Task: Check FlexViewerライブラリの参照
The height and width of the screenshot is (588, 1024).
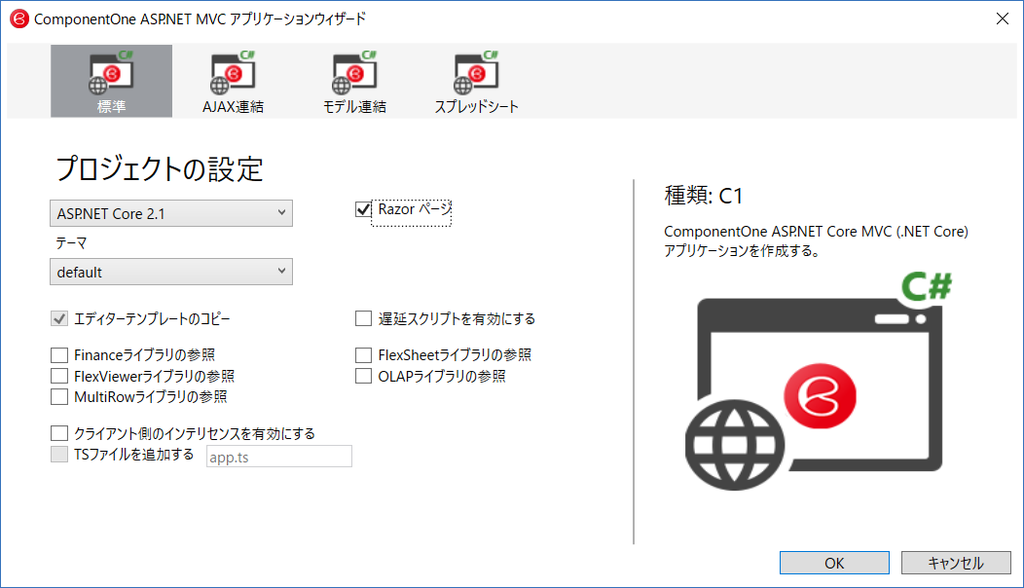Action: pos(59,376)
